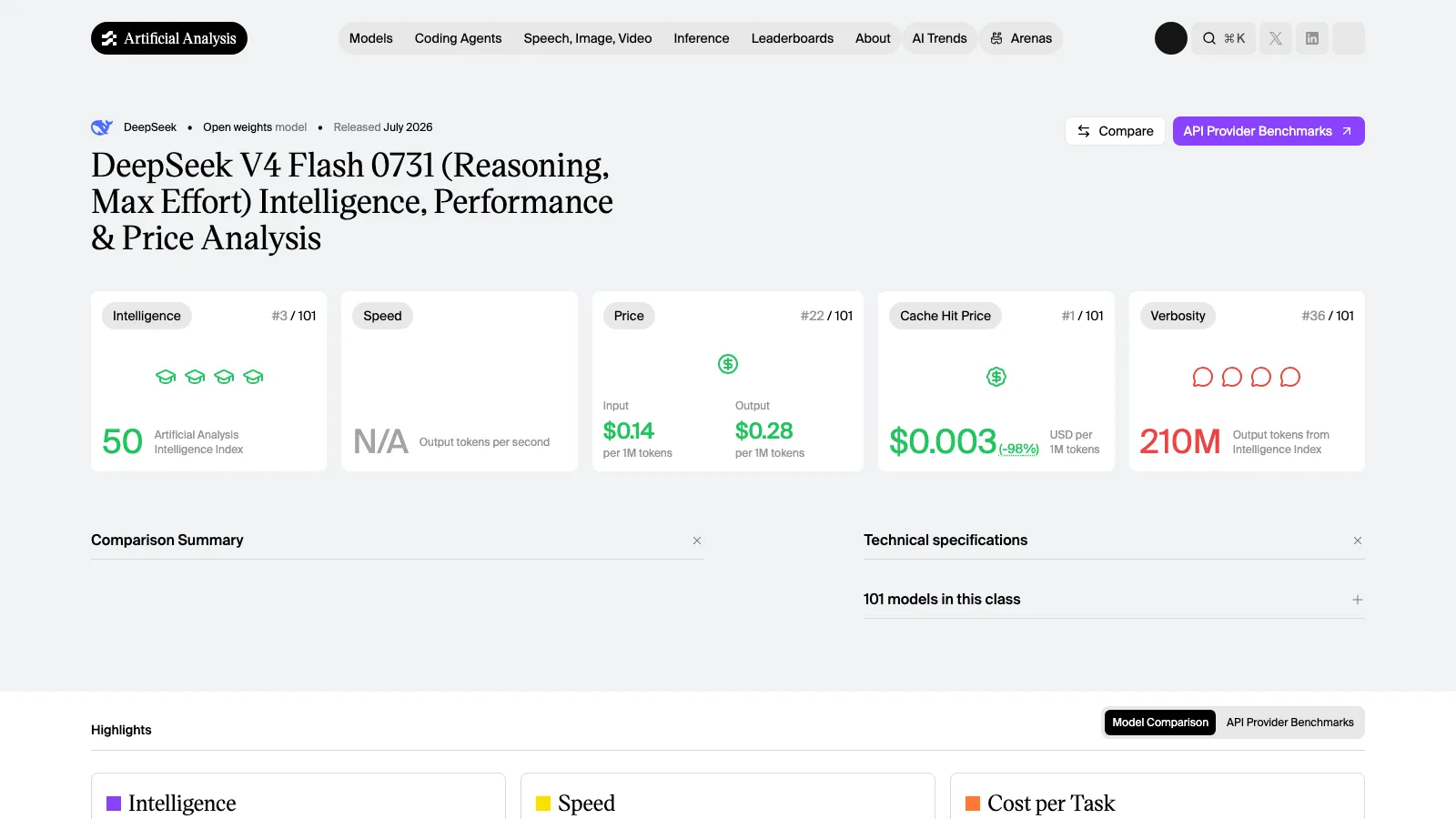Click the Intelligence pill label
Image resolution: width=1456 pixels, height=819 pixels.
point(147,316)
